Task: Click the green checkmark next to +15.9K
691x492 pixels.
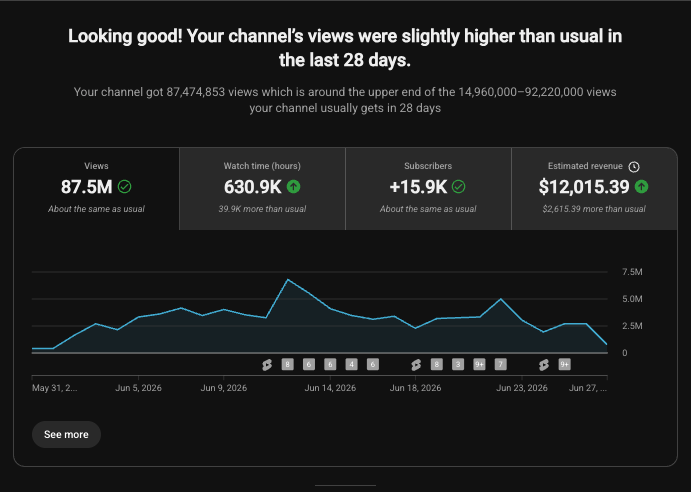Action: pyautogui.click(x=458, y=187)
